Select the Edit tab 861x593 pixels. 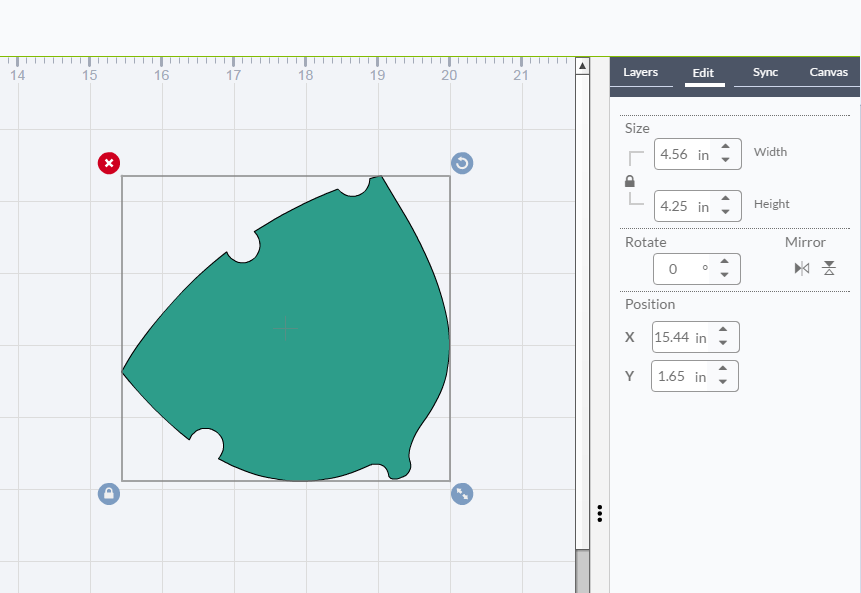[703, 73]
